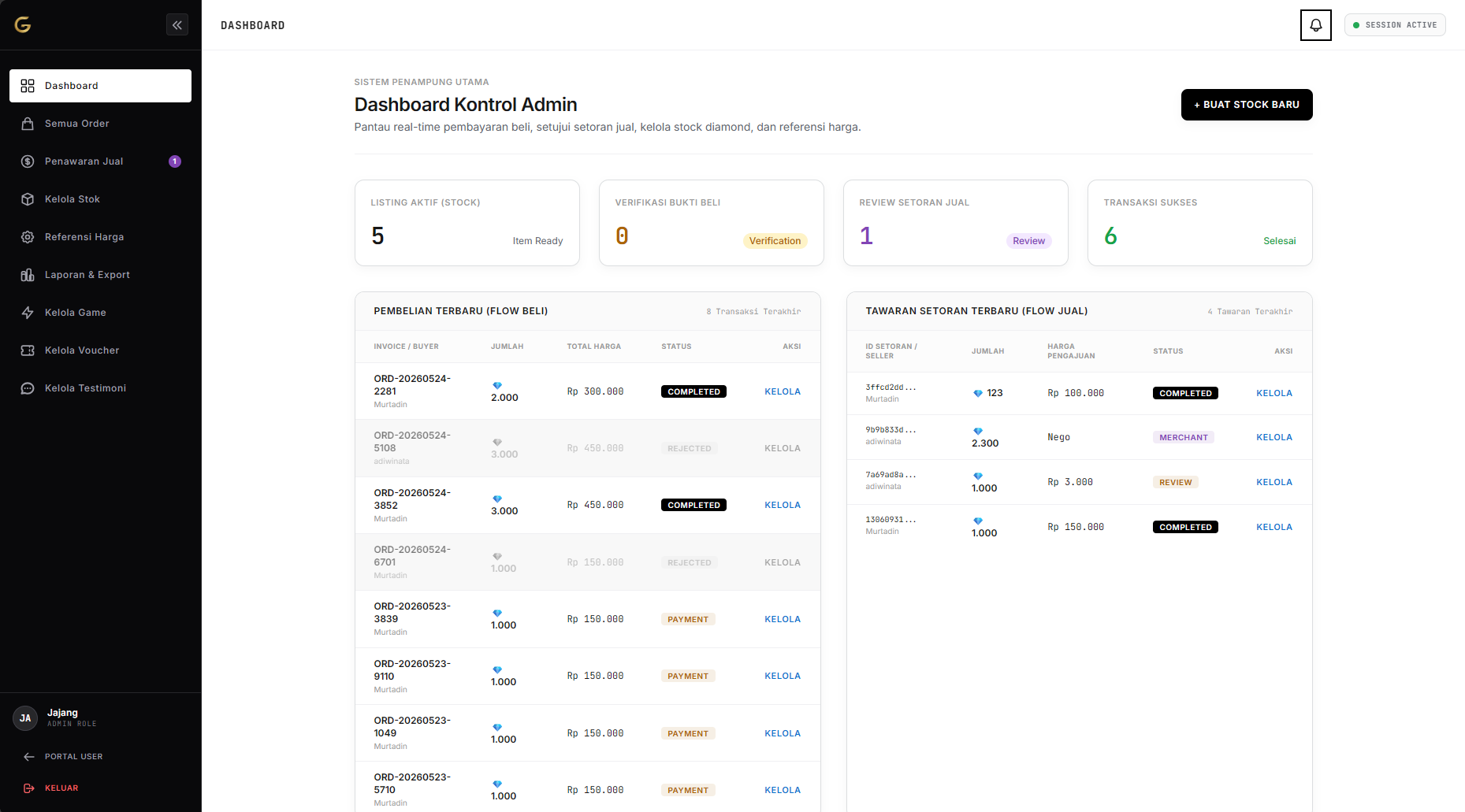
Task: Click diamond icon in ORD-20260524-2281 row
Action: tap(497, 385)
